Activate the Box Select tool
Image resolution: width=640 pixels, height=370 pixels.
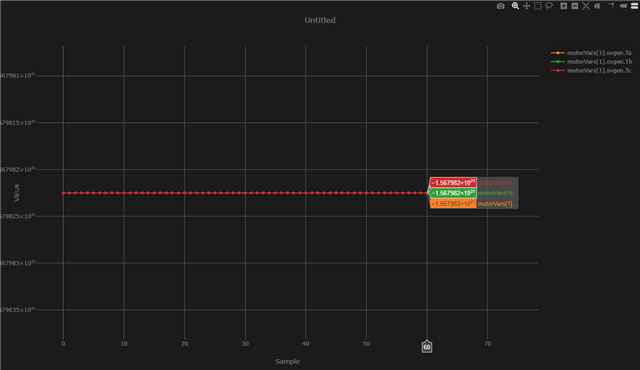[538, 6]
